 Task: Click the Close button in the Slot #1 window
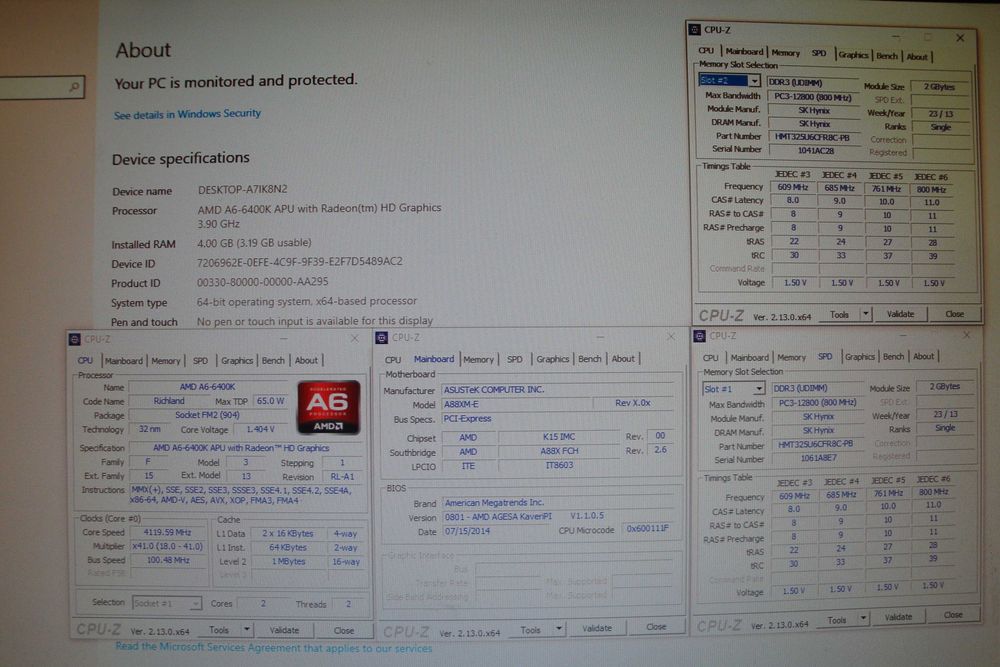coord(953,615)
